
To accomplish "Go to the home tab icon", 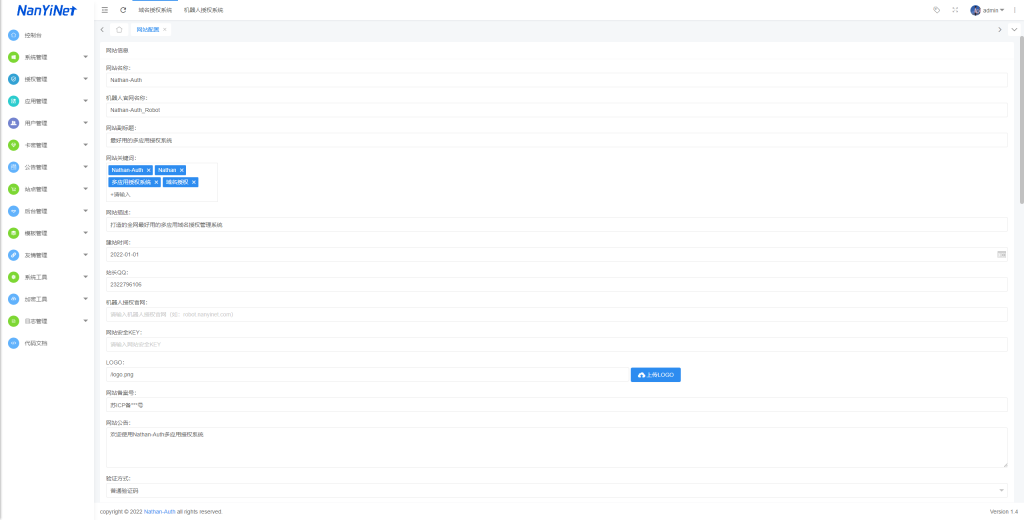I will pos(120,30).
